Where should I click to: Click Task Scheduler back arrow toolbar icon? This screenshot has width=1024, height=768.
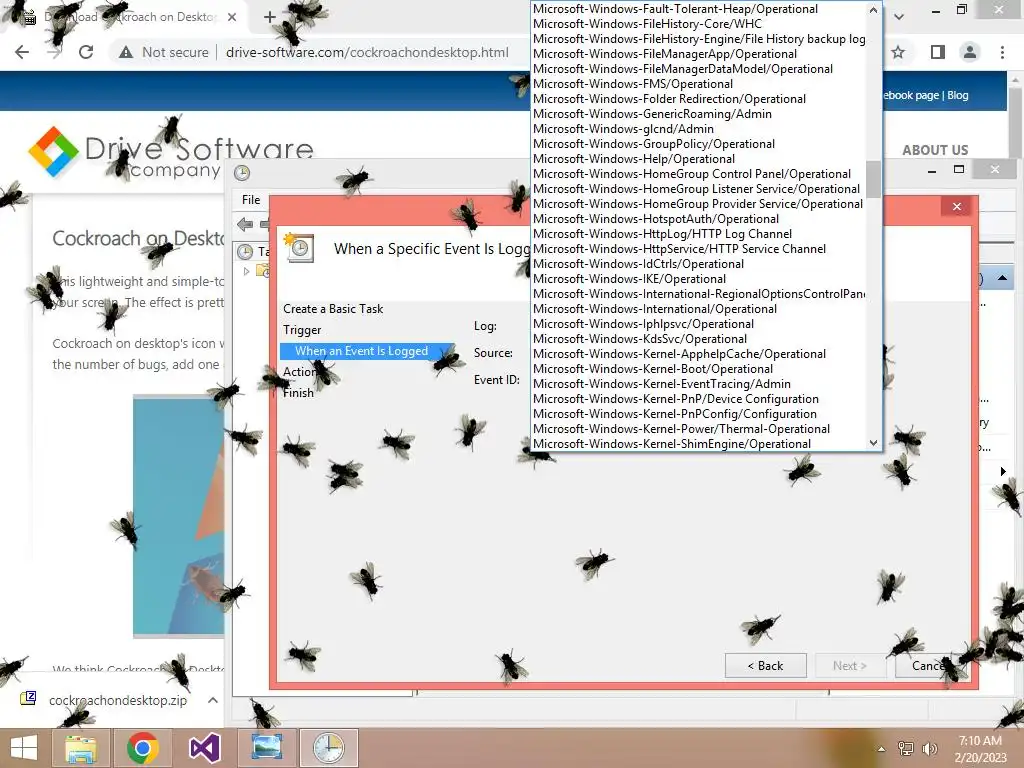[x=245, y=225]
